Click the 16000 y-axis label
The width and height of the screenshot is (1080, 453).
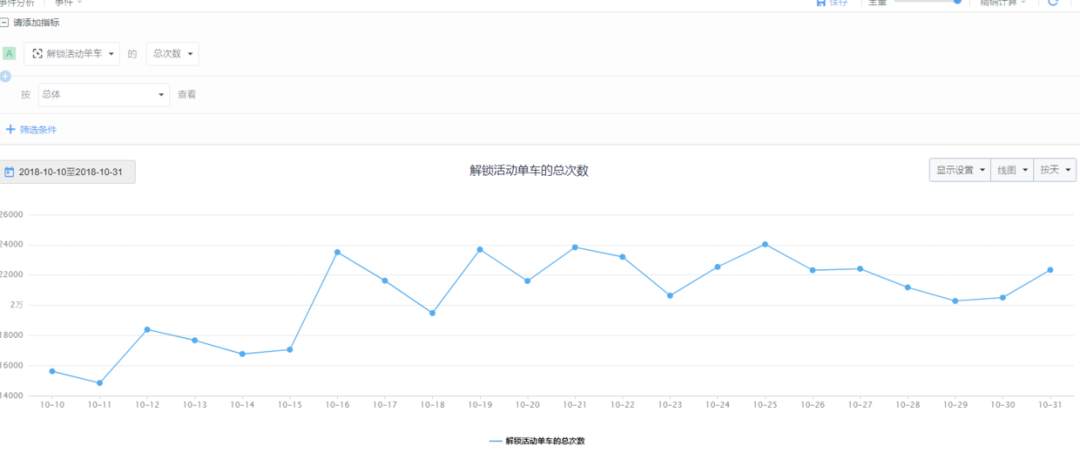[10, 366]
